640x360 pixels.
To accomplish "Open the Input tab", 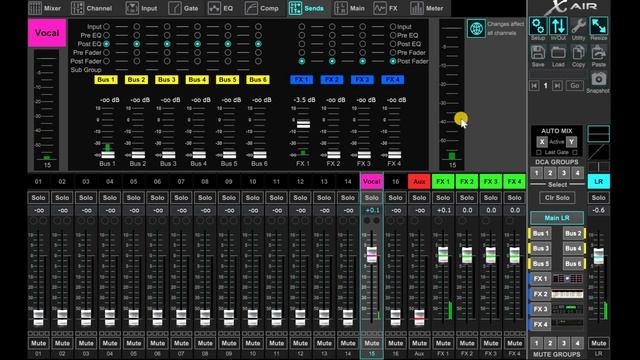I will 141,8.
